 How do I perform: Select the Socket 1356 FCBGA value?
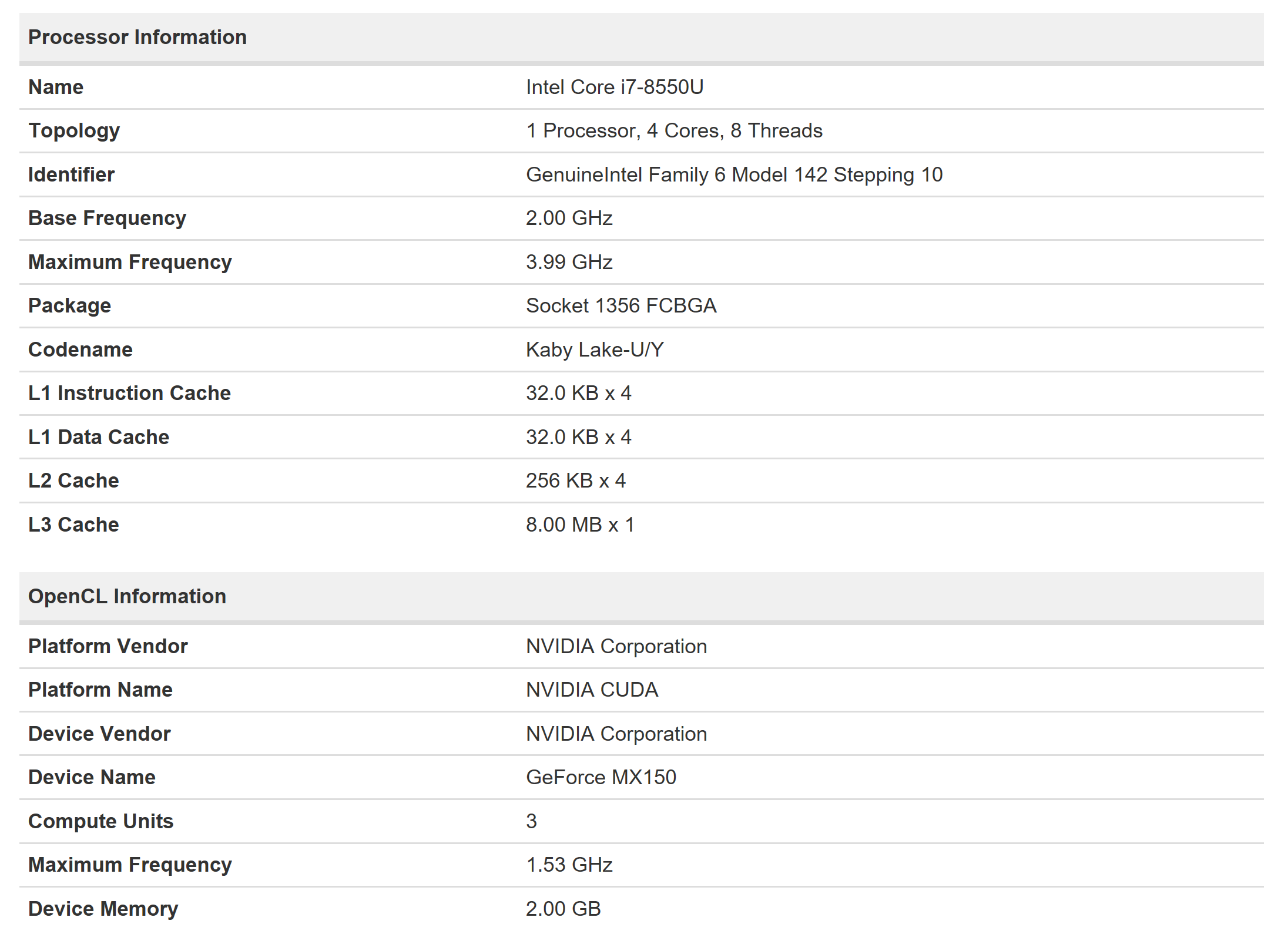[621, 305]
